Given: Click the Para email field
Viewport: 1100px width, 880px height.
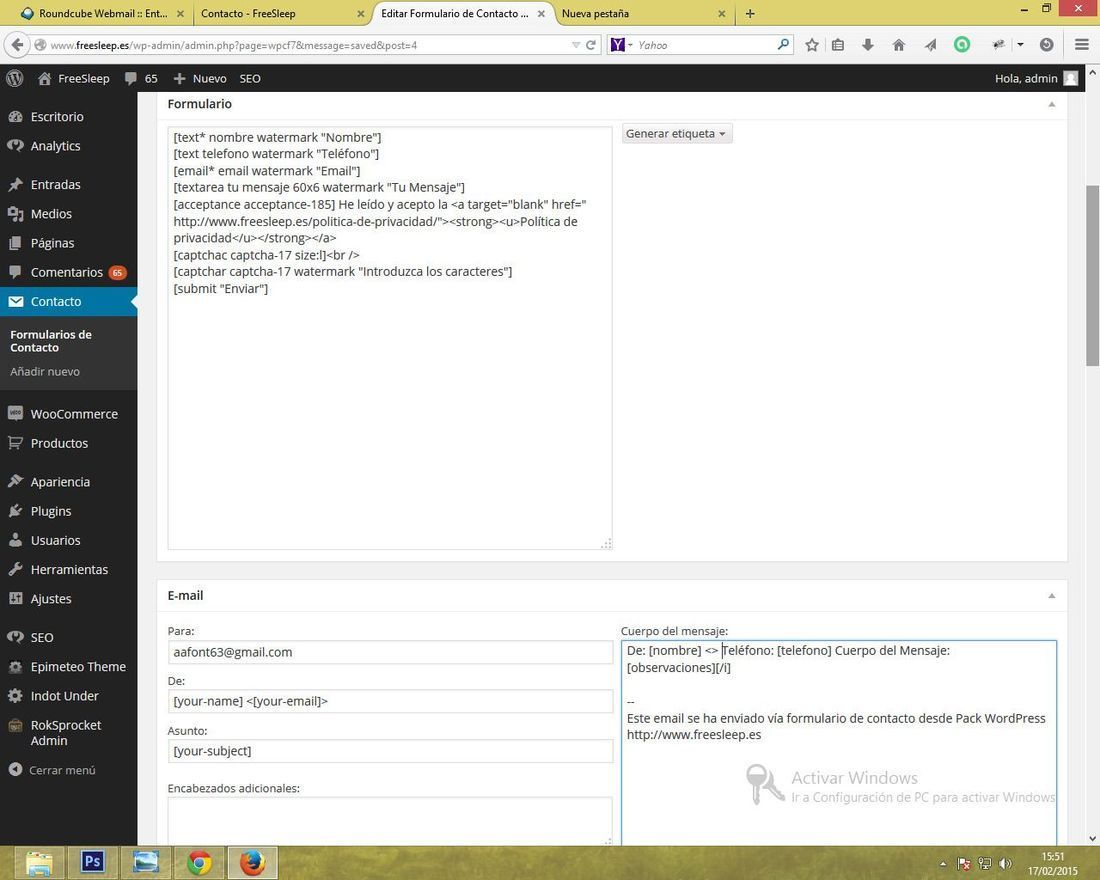Looking at the screenshot, I should [390, 652].
